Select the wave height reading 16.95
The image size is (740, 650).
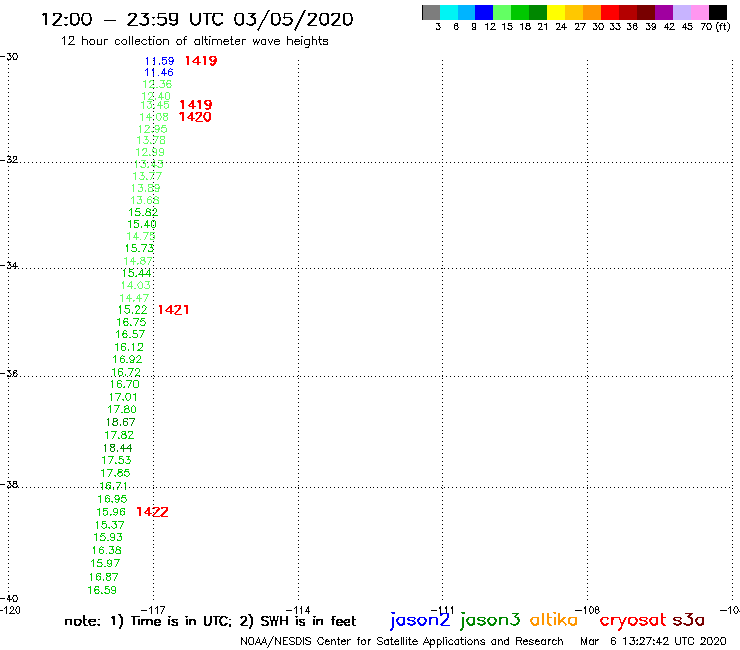tap(112, 499)
